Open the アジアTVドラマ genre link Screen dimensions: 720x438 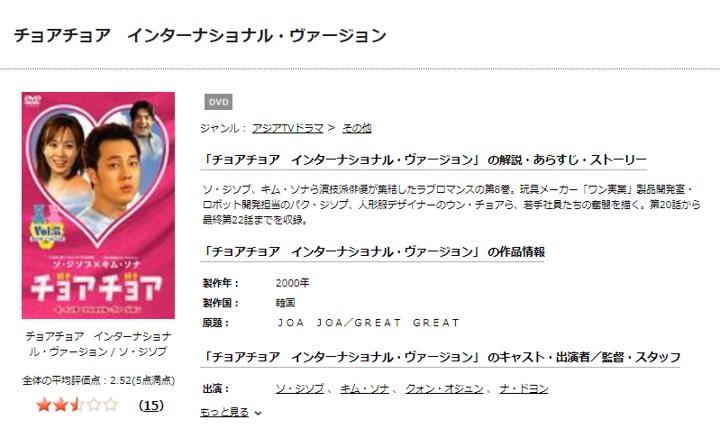(x=288, y=128)
